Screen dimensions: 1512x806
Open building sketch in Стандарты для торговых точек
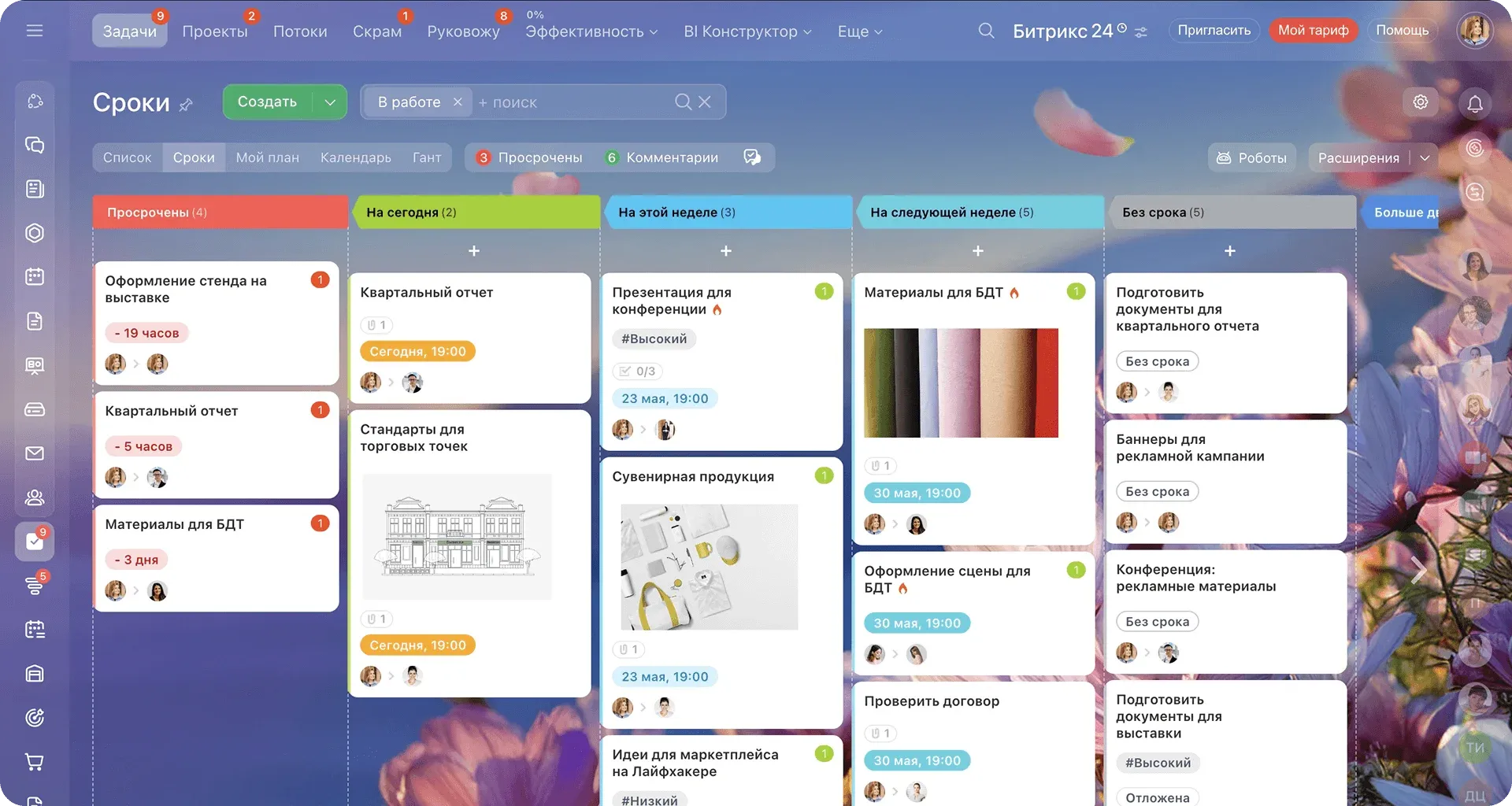click(457, 537)
